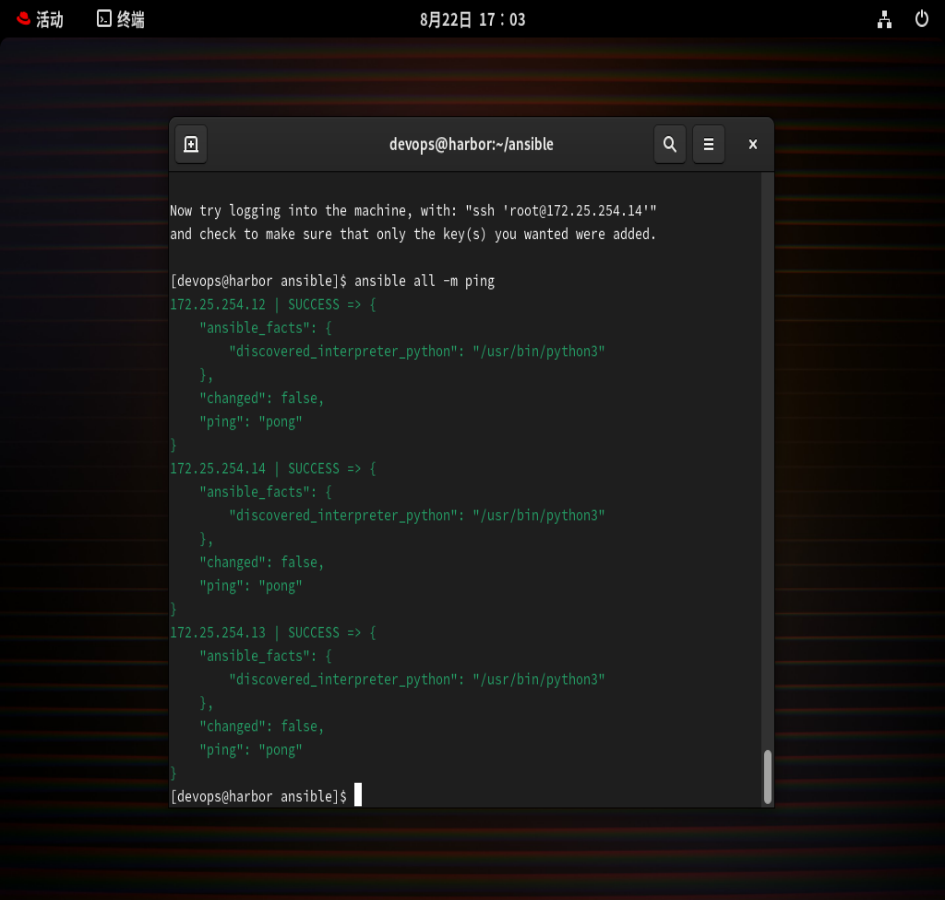The image size is (945, 900).
Task: Open the terminal hamburger menu
Action: click(x=709, y=144)
